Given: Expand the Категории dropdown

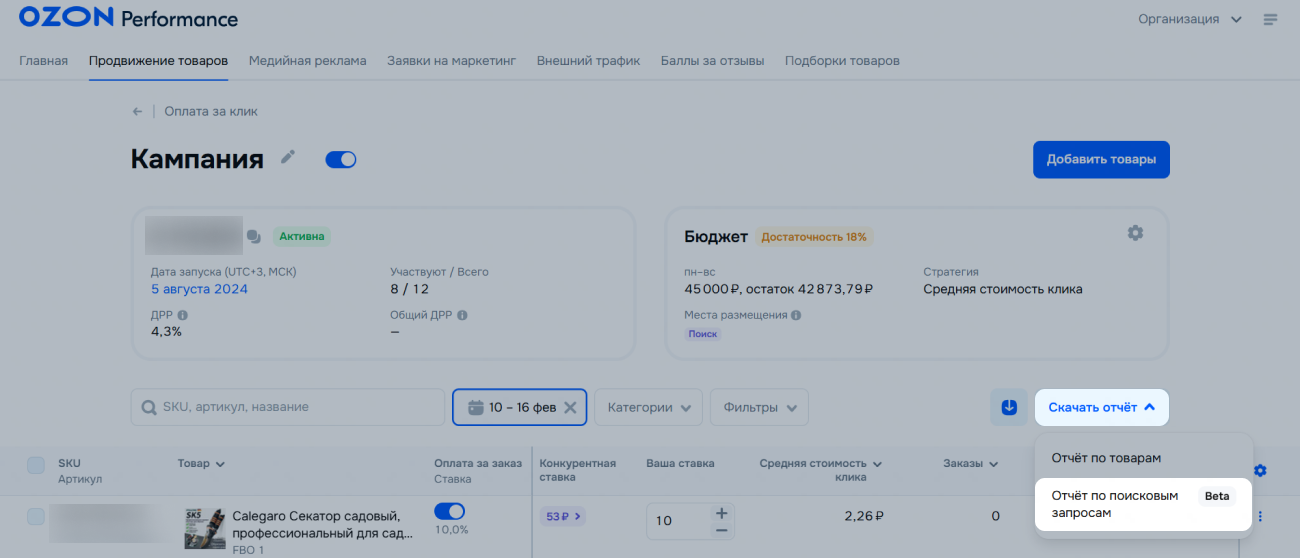Looking at the screenshot, I should [x=648, y=407].
